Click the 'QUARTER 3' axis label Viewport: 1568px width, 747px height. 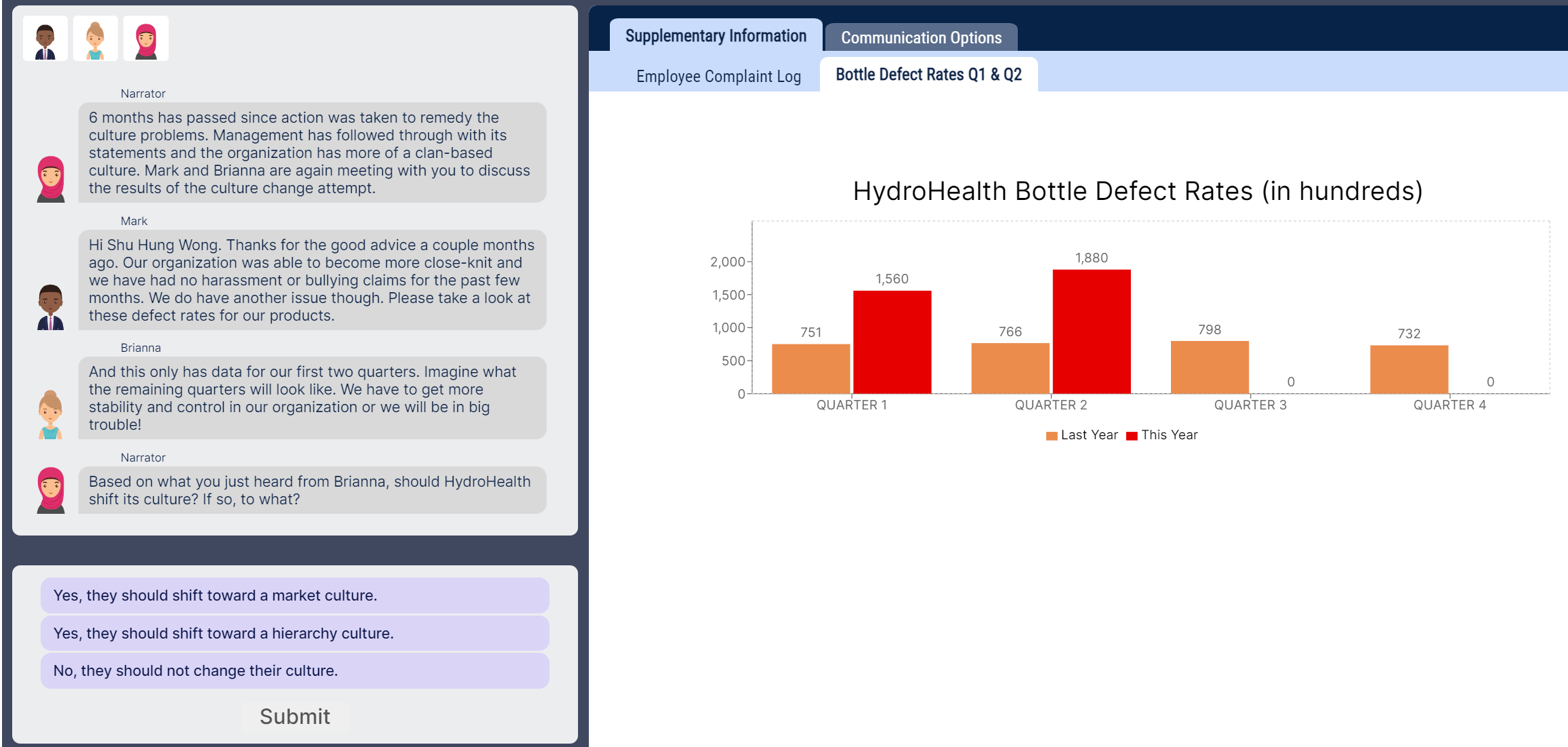pyautogui.click(x=1250, y=405)
